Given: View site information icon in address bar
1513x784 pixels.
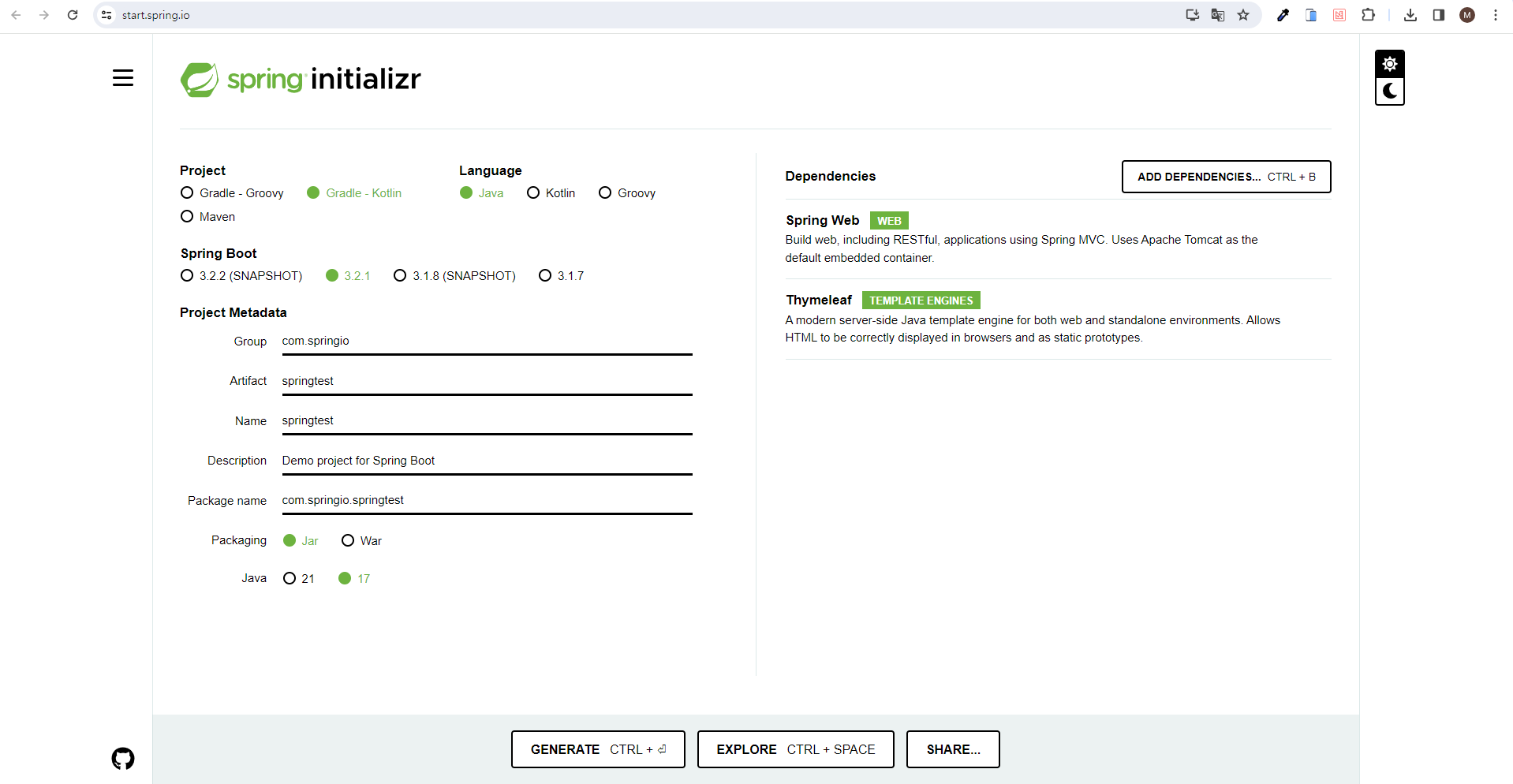Looking at the screenshot, I should click(x=106, y=15).
